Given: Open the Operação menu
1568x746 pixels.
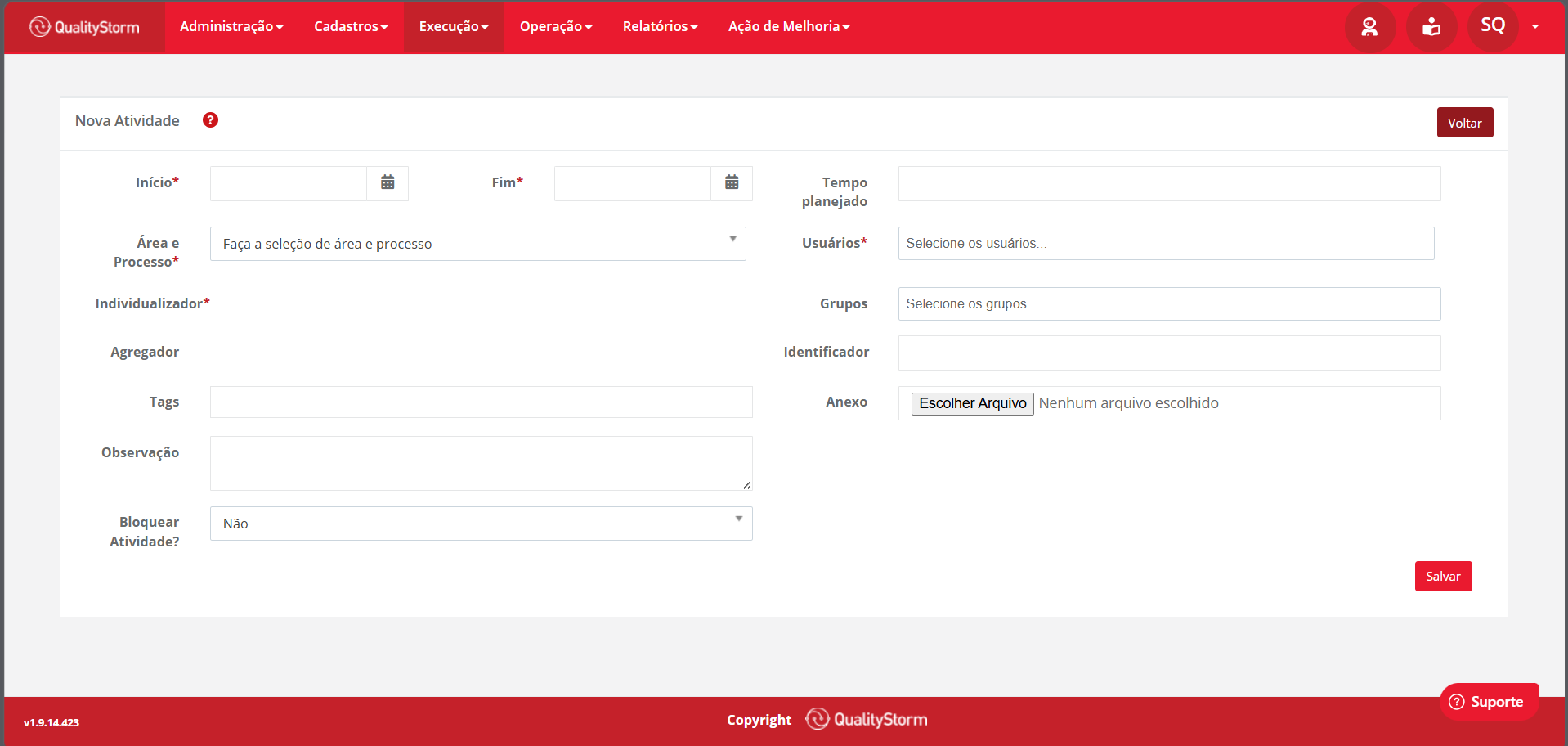Looking at the screenshot, I should tap(556, 26).
